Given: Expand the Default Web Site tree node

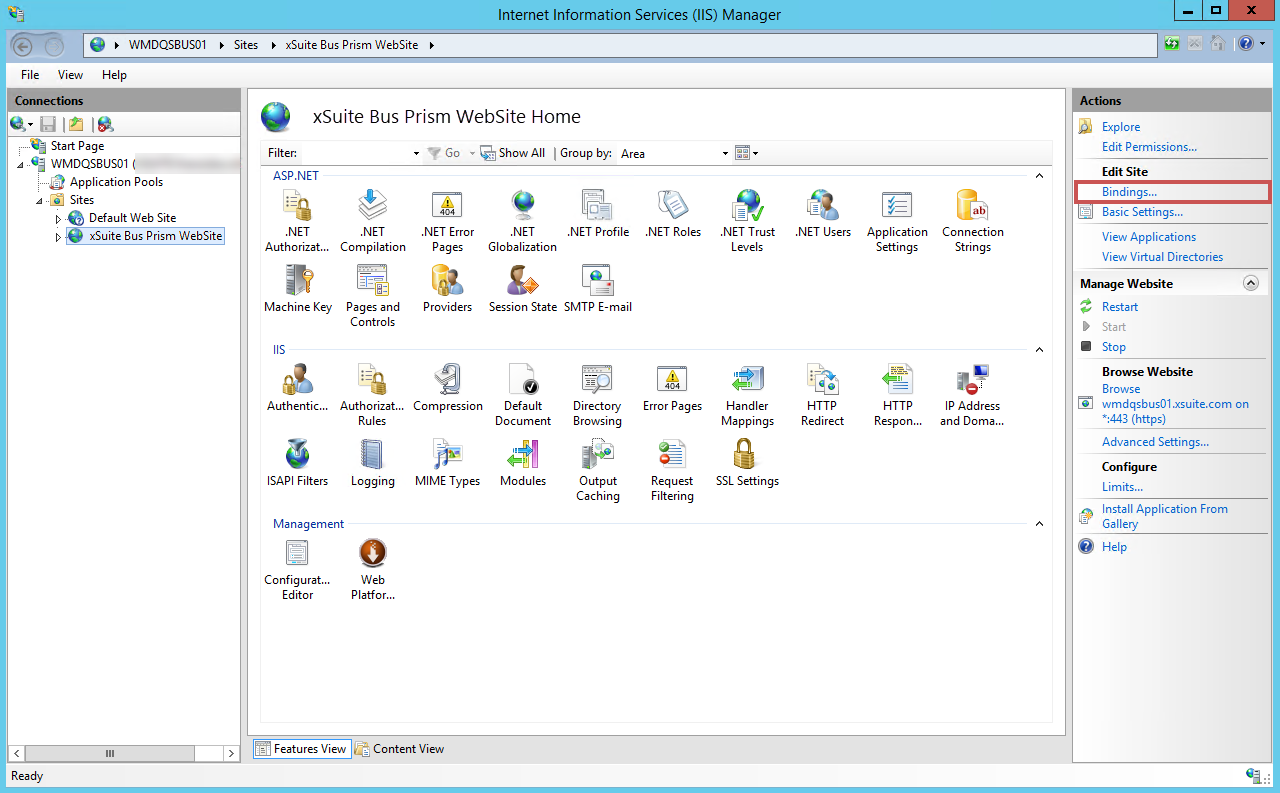Looking at the screenshot, I should (x=58, y=217).
